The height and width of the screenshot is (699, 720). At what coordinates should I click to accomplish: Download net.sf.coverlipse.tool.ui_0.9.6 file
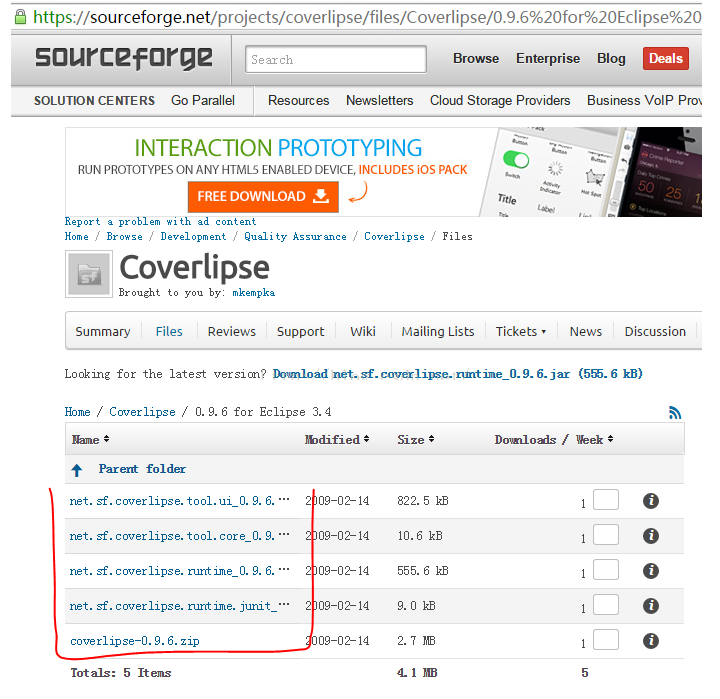click(180, 501)
